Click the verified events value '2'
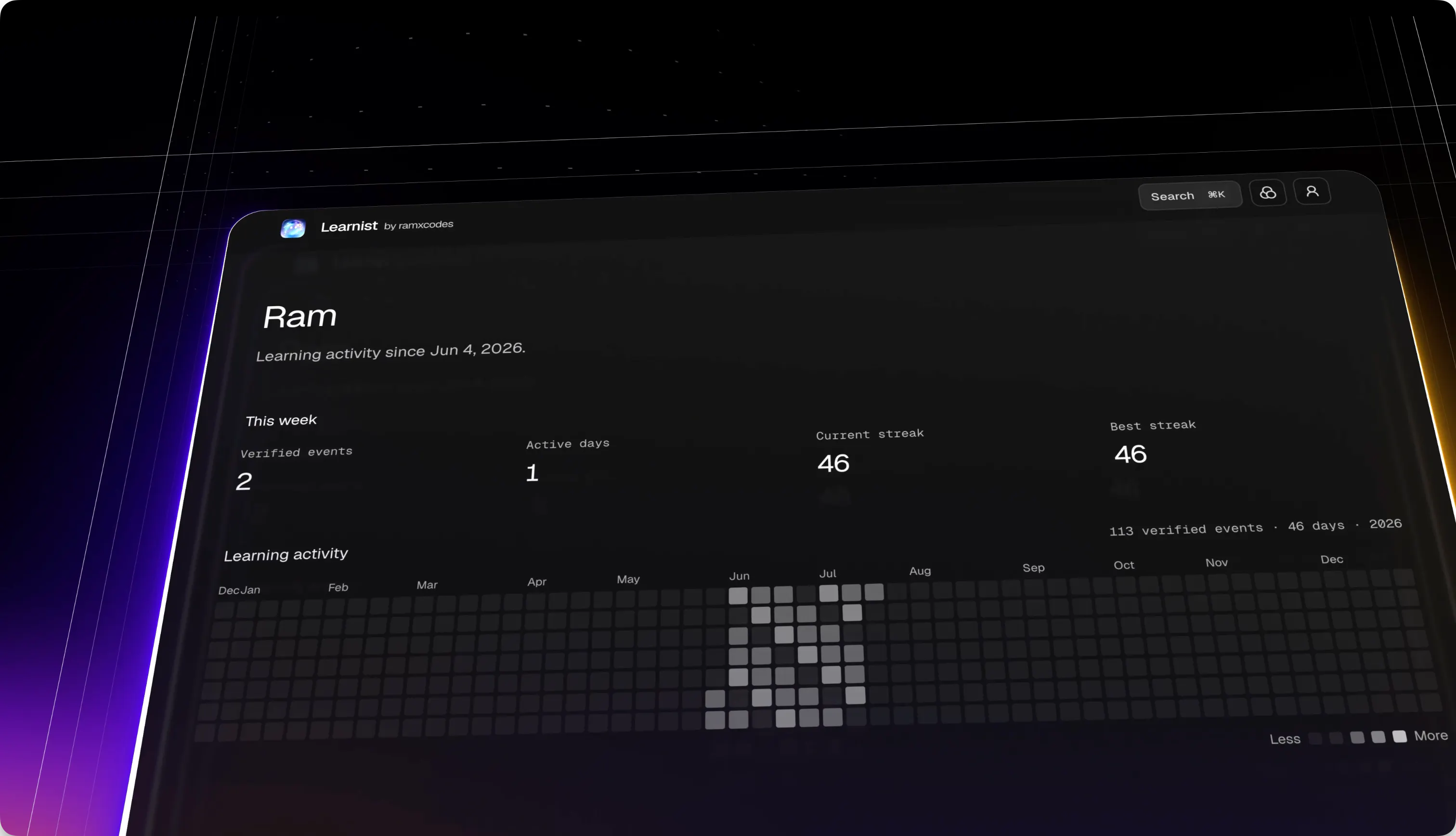1456x836 pixels. pyautogui.click(x=244, y=481)
